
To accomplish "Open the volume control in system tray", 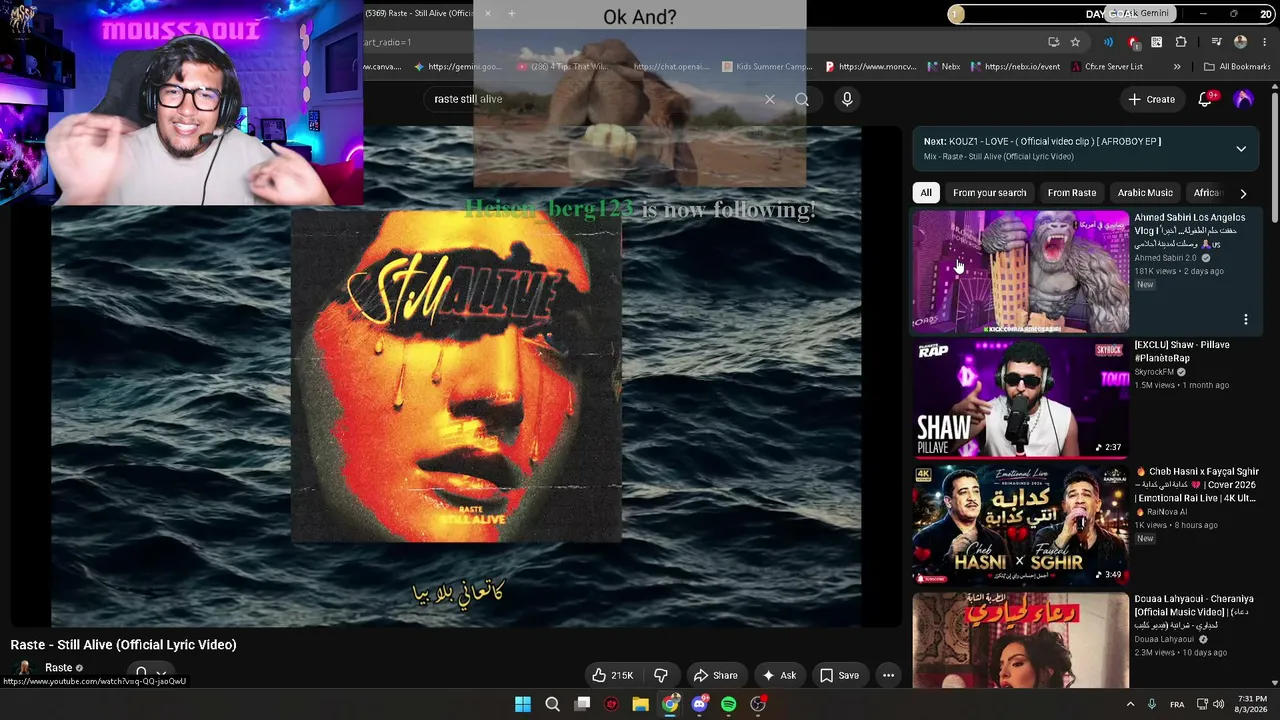I will click(x=1218, y=704).
